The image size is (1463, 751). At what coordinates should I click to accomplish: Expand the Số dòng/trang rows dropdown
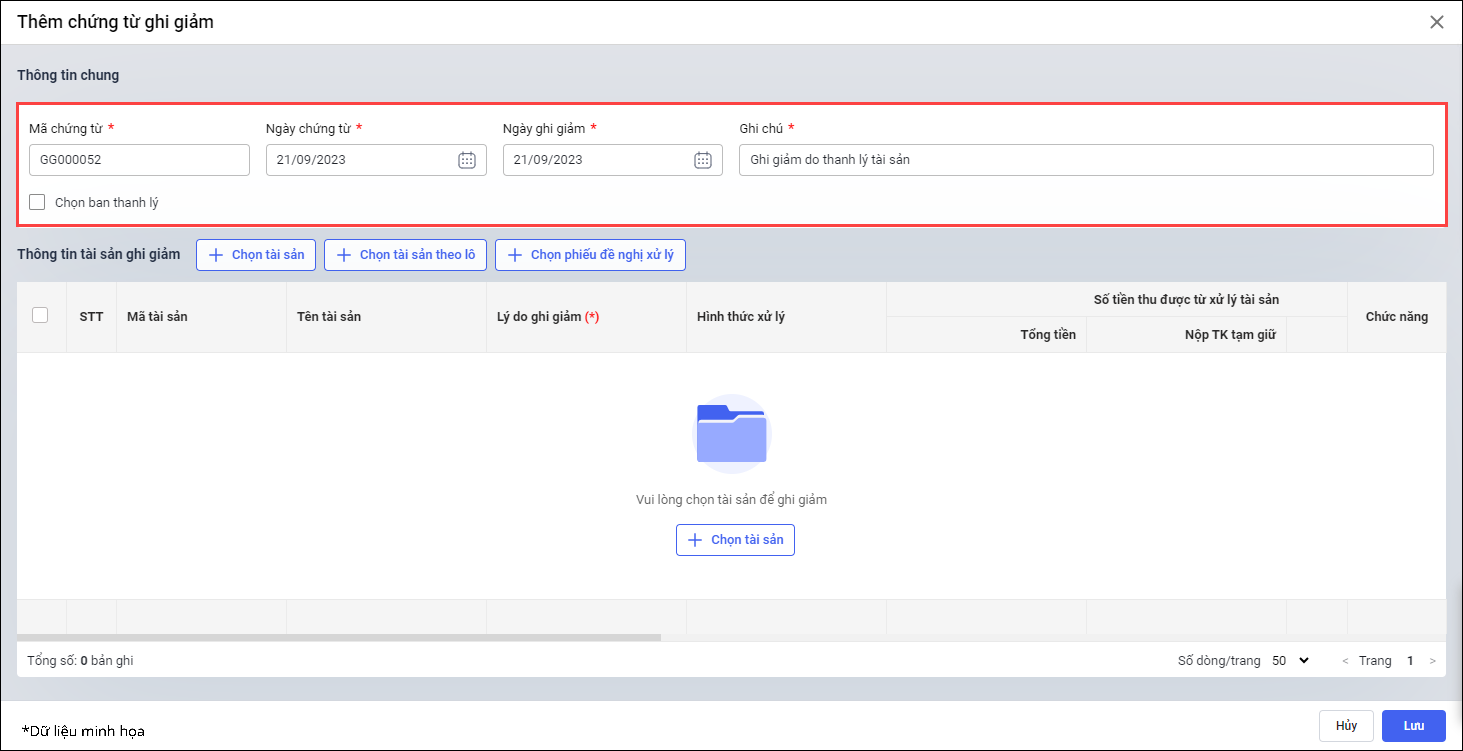(x=1290, y=661)
